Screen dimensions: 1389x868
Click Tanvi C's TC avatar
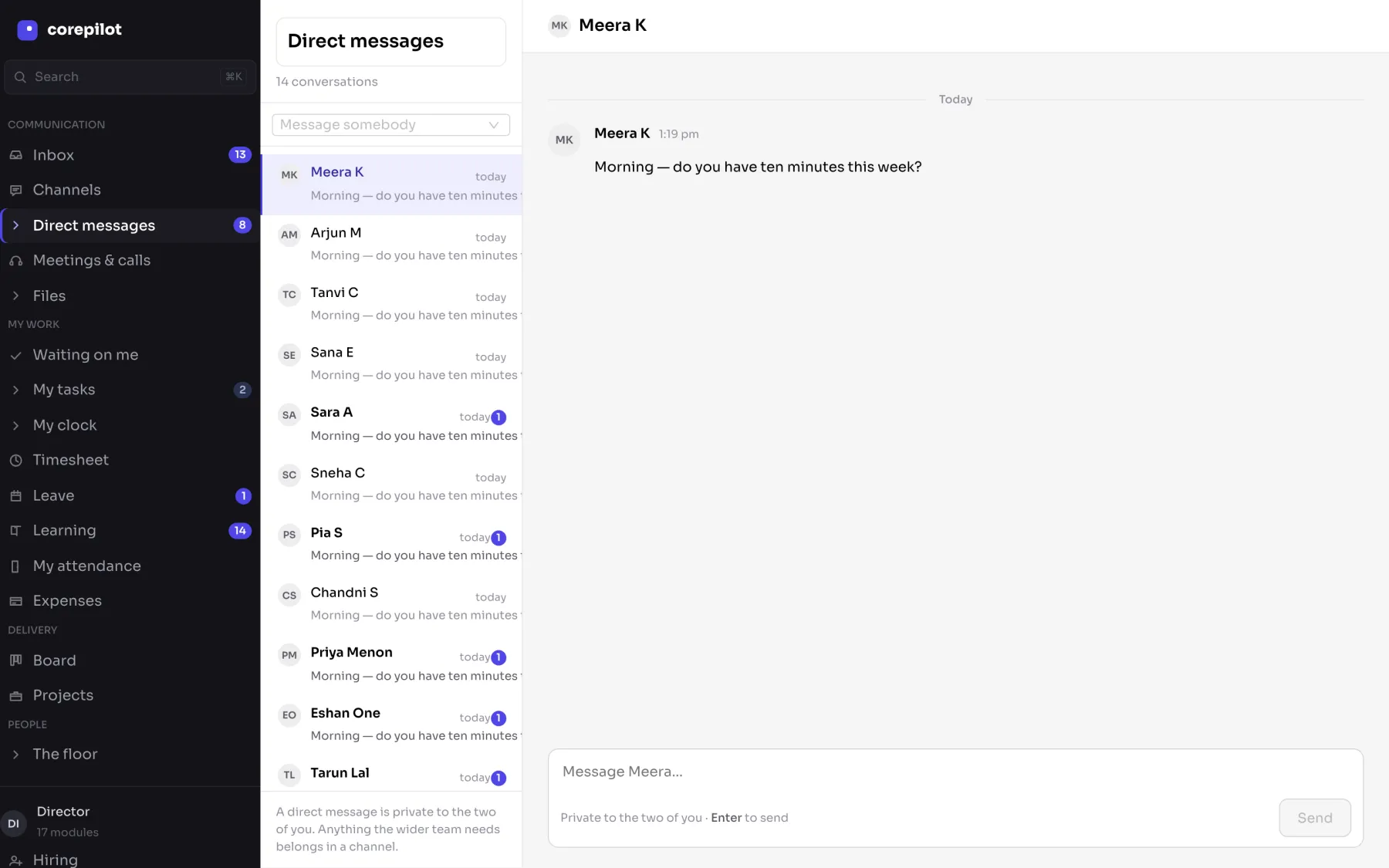[289, 295]
